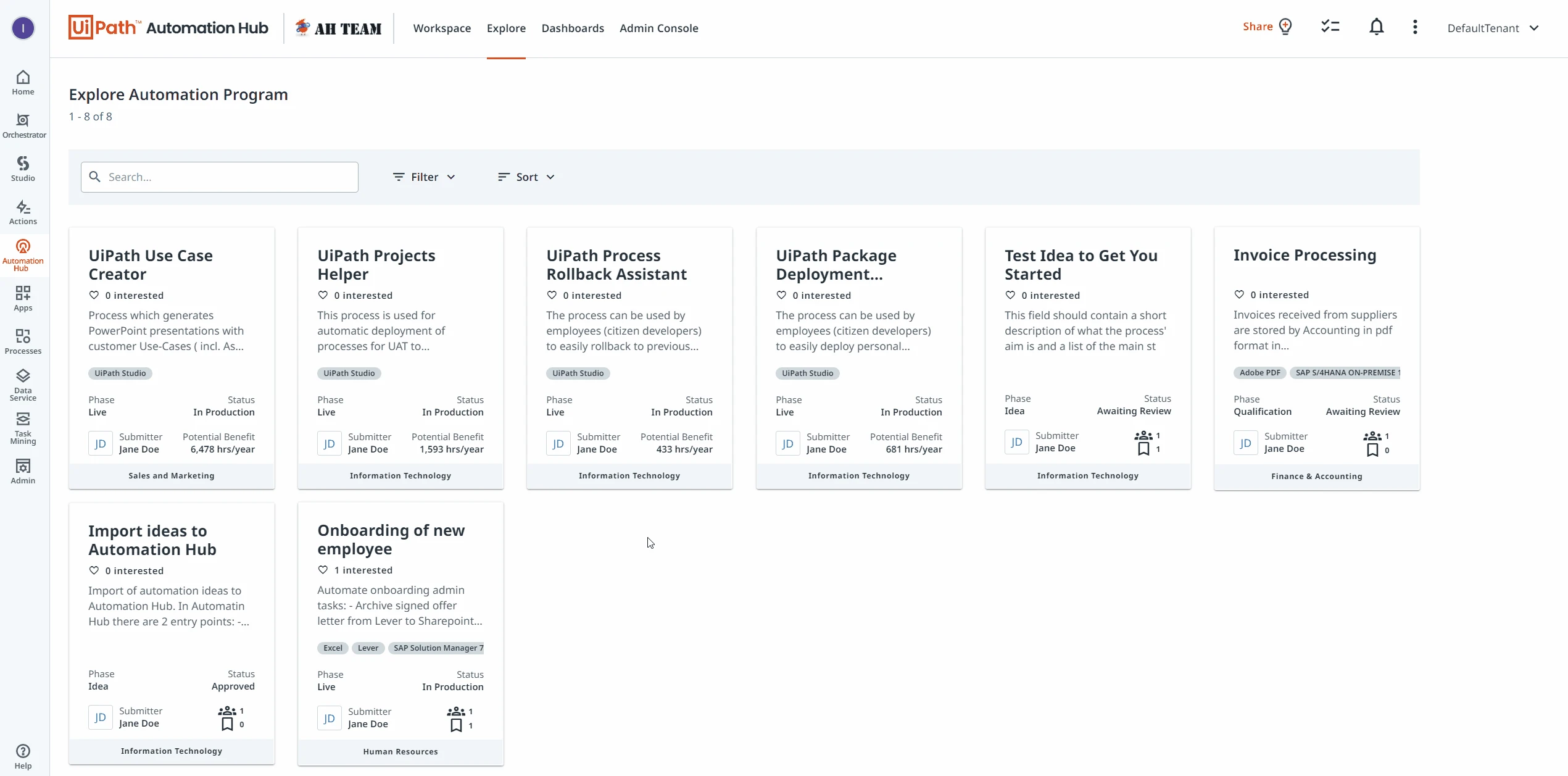This screenshot has height=776, width=1568.
Task: Click the collaborators icon on Invoice Processing
Action: coord(1372,436)
